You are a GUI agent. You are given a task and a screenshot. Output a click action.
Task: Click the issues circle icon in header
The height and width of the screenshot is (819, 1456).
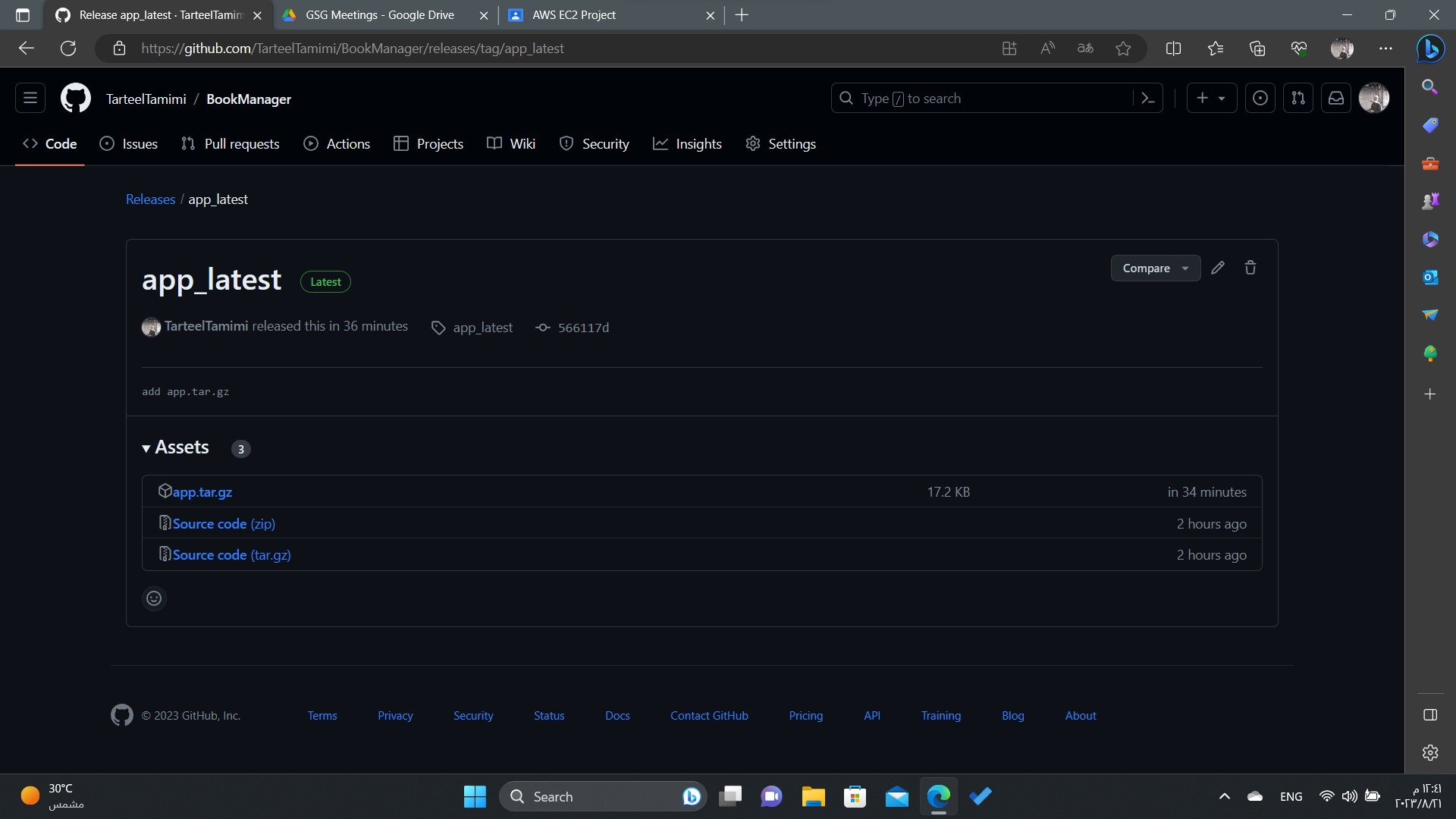[x=1260, y=99]
